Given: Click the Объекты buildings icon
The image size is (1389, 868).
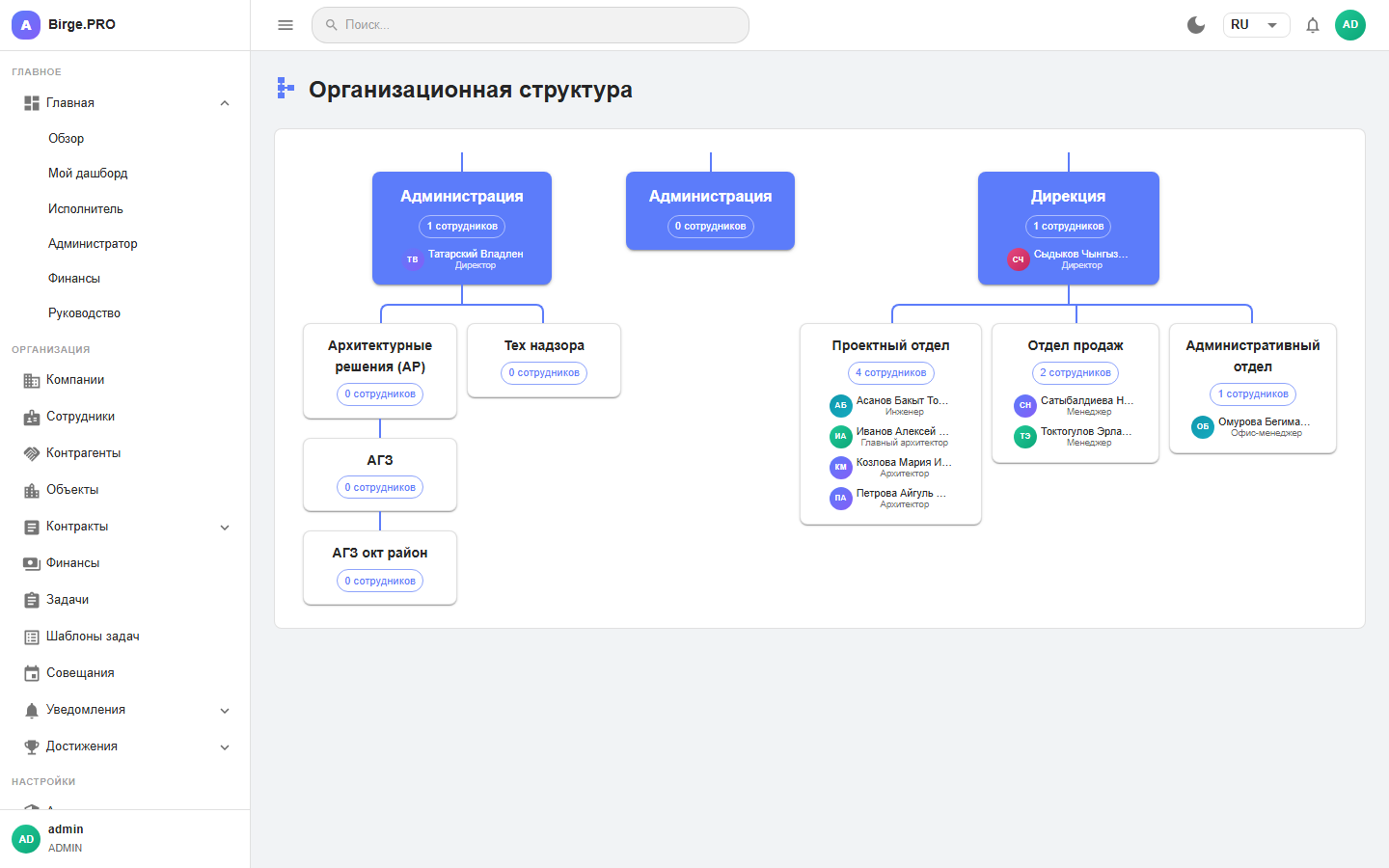Looking at the screenshot, I should click(30, 489).
